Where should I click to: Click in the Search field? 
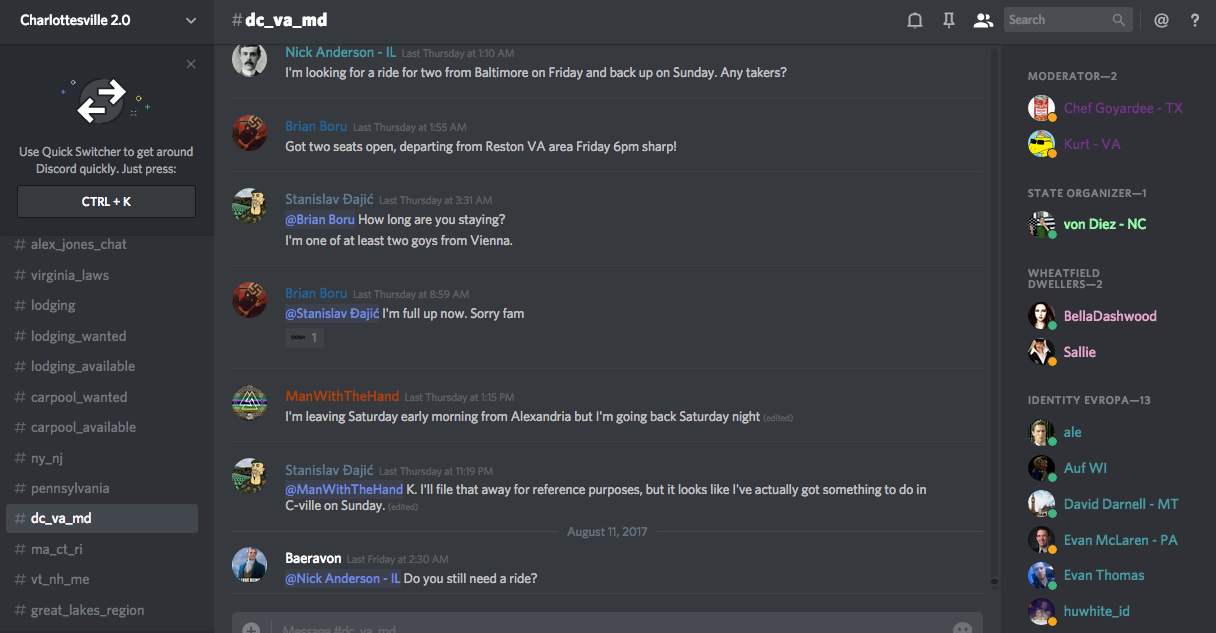1057,20
